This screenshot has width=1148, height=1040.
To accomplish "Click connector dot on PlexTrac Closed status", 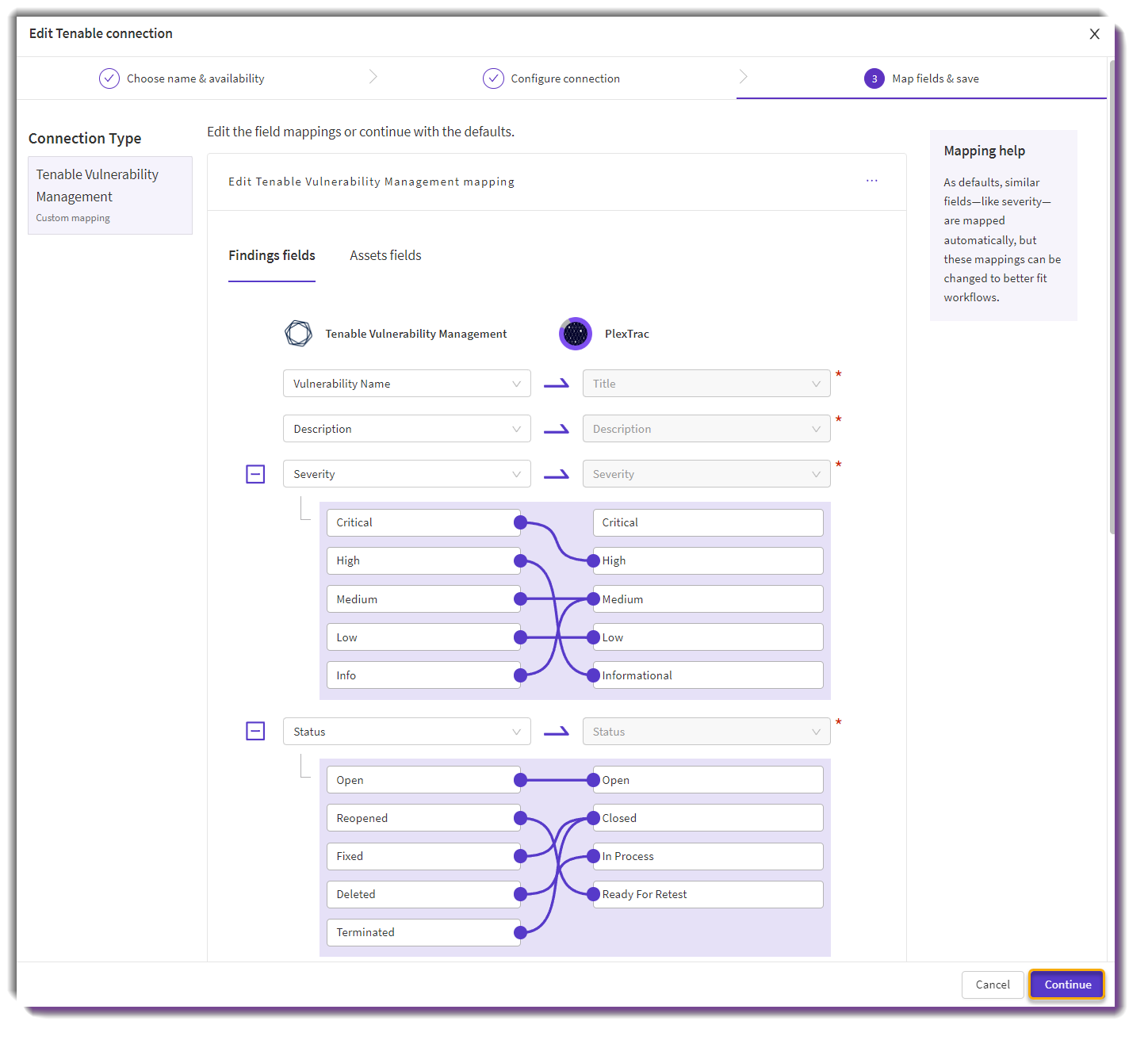I will [593, 818].
